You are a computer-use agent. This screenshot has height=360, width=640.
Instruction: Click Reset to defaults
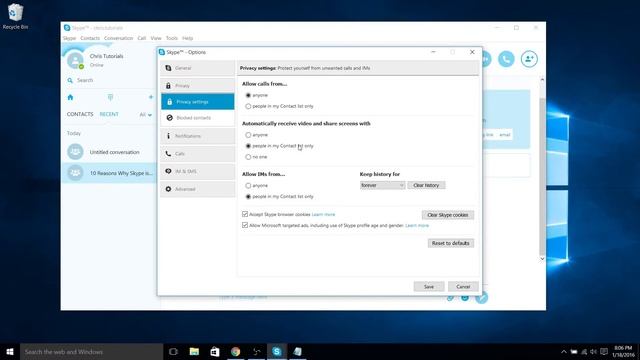click(451, 243)
